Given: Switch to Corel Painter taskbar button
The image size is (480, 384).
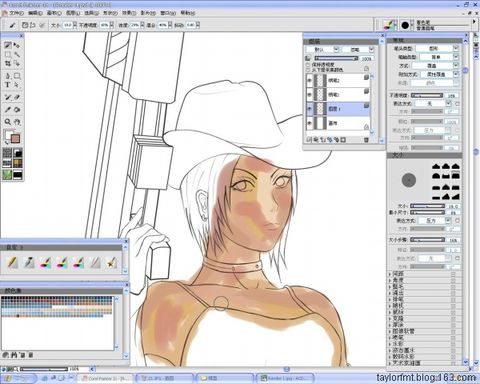Looking at the screenshot, I should (106, 378).
